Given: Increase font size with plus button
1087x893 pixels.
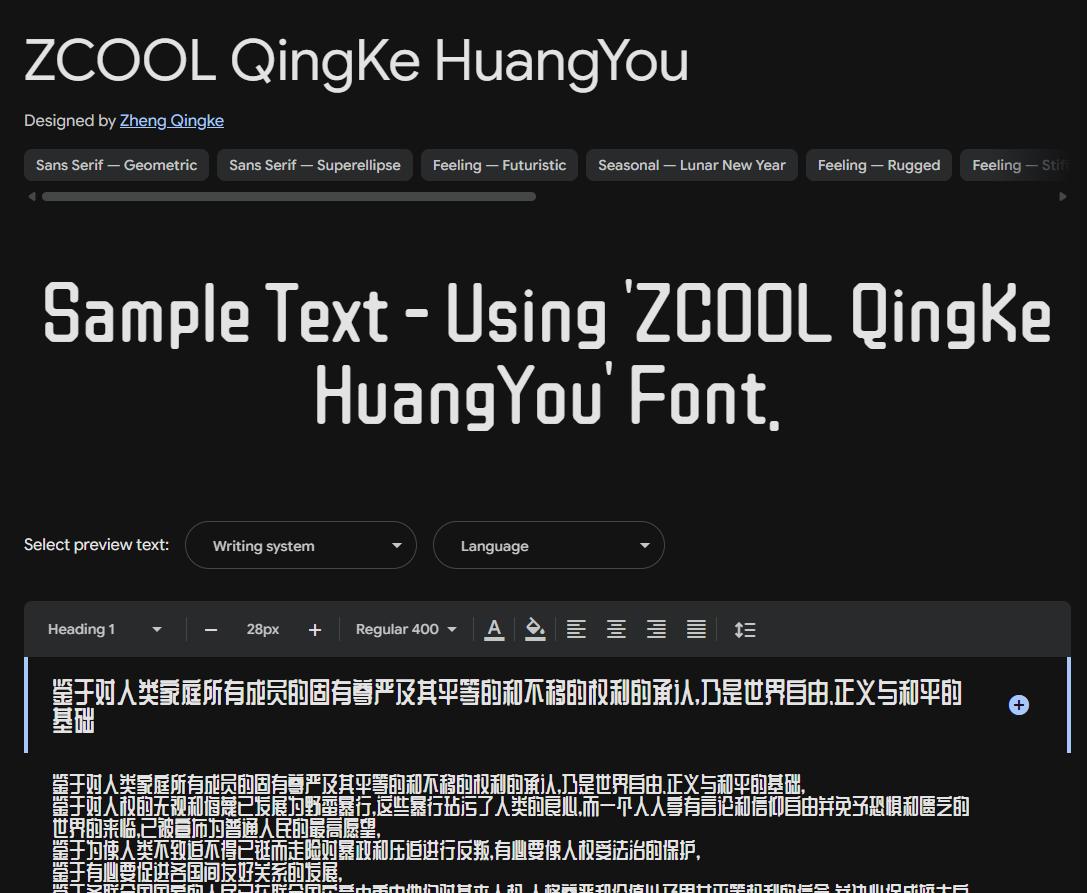Looking at the screenshot, I should (x=315, y=630).
